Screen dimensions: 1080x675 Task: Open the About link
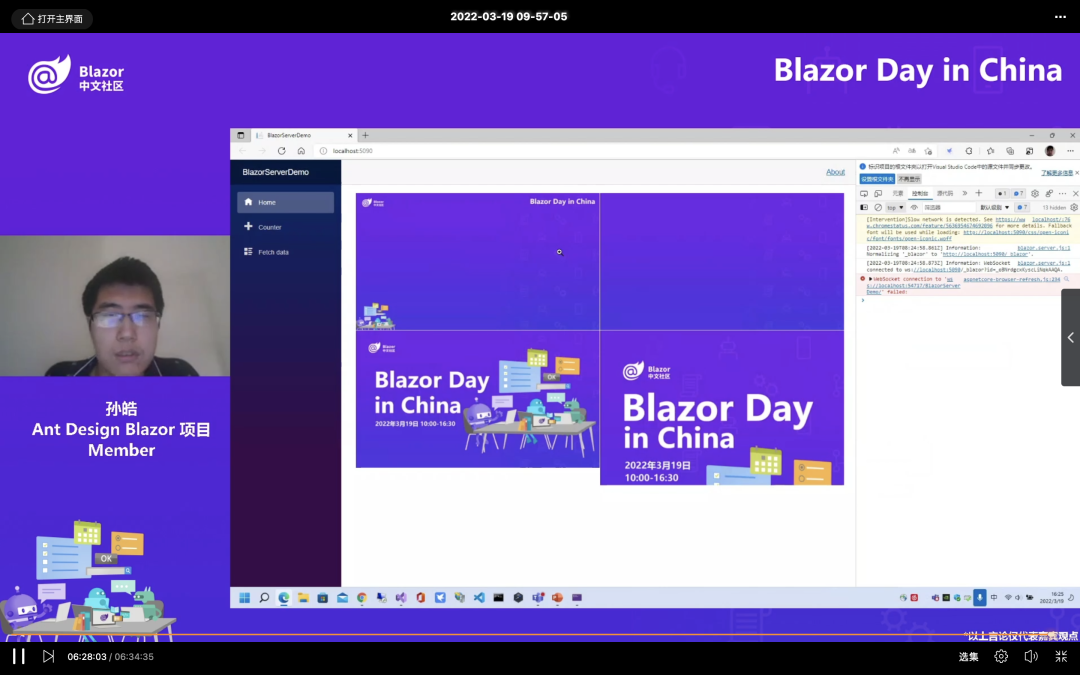(835, 172)
